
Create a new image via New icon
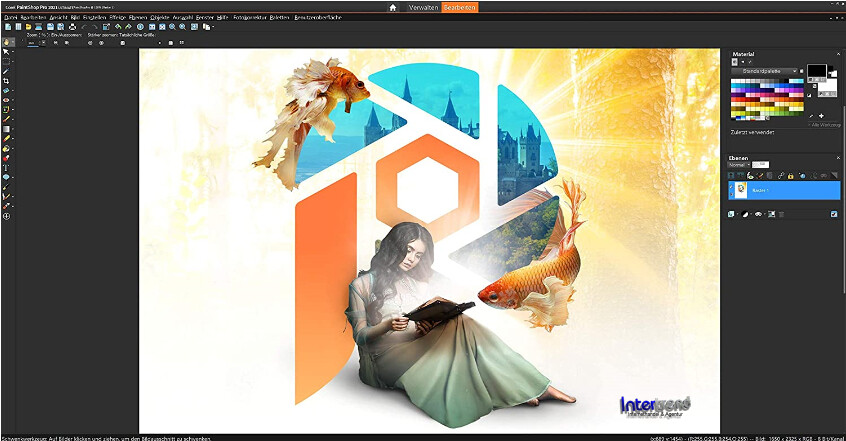8,27
